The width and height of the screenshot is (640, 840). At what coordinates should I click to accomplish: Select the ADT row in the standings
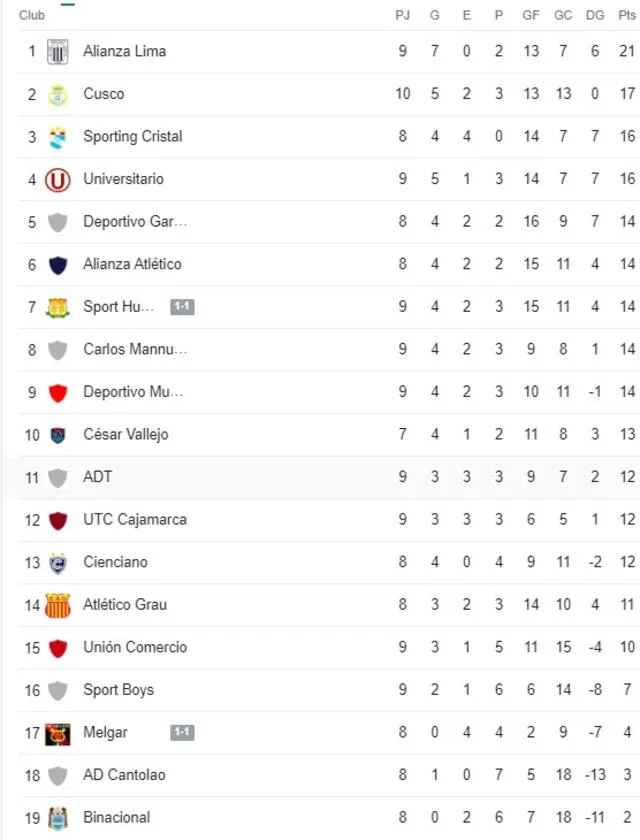[320, 477]
